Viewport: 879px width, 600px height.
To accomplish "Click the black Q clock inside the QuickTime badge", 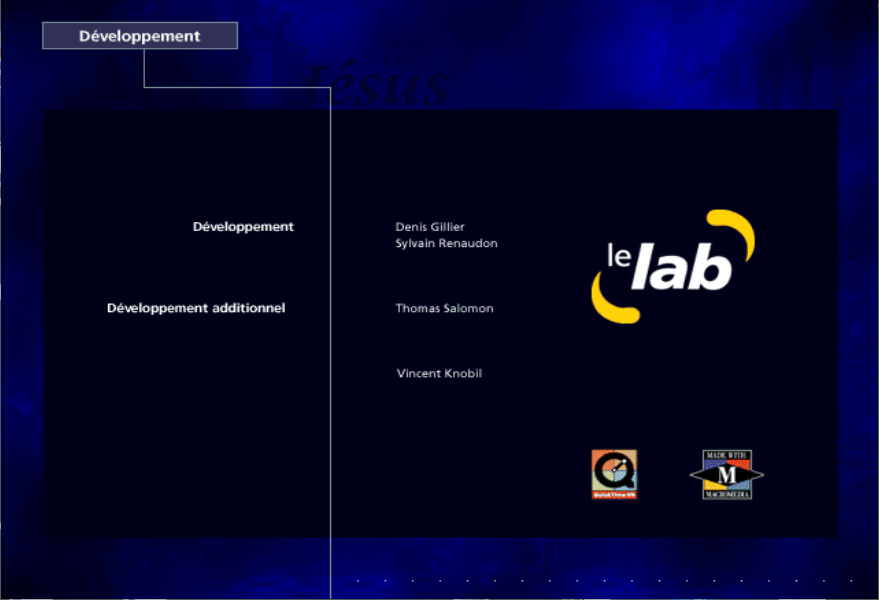I will [613, 470].
